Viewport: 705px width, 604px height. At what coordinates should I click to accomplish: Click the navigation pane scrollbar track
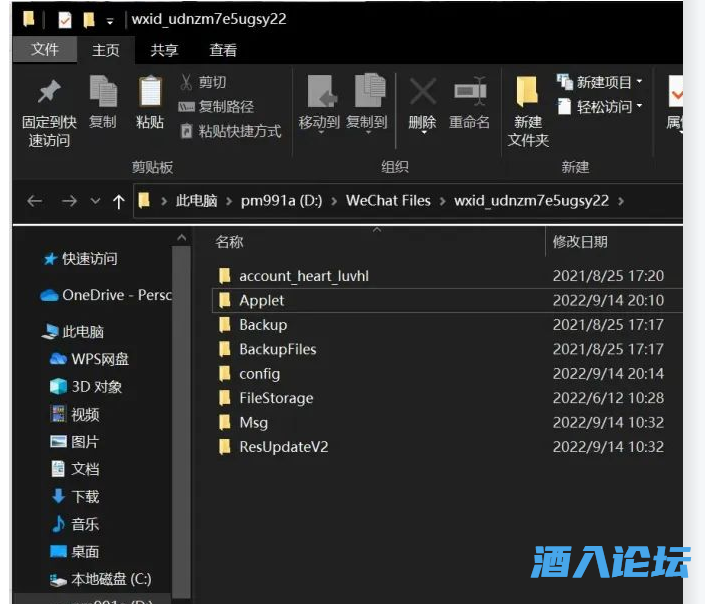(182, 423)
